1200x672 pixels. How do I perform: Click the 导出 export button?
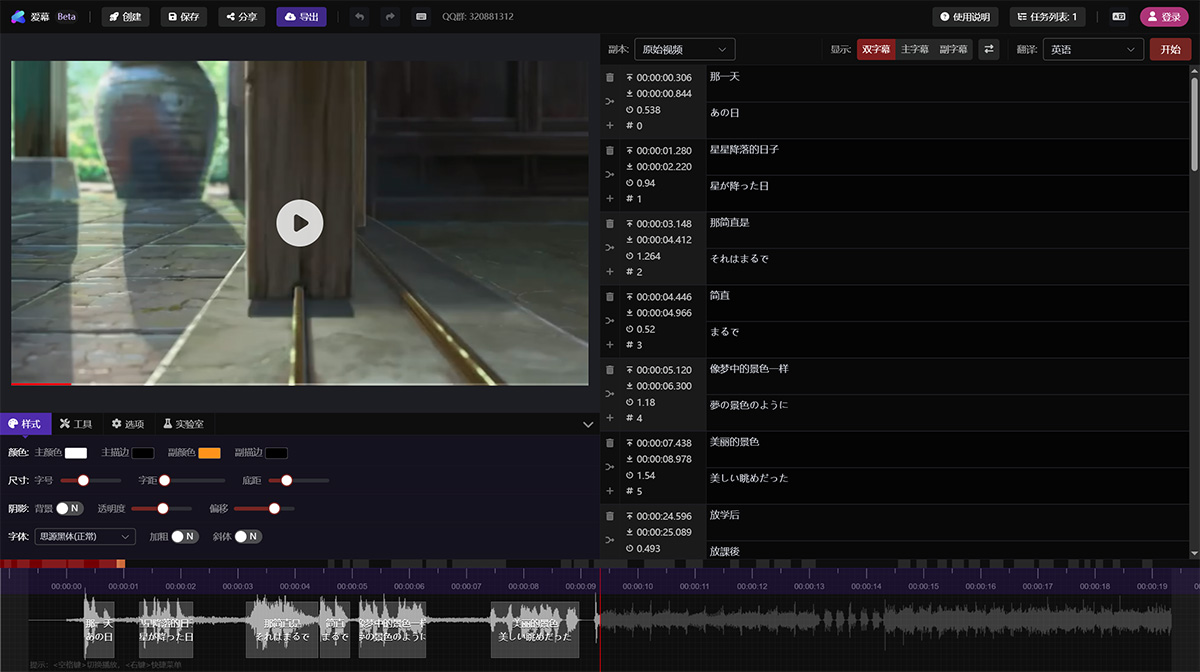pos(301,17)
